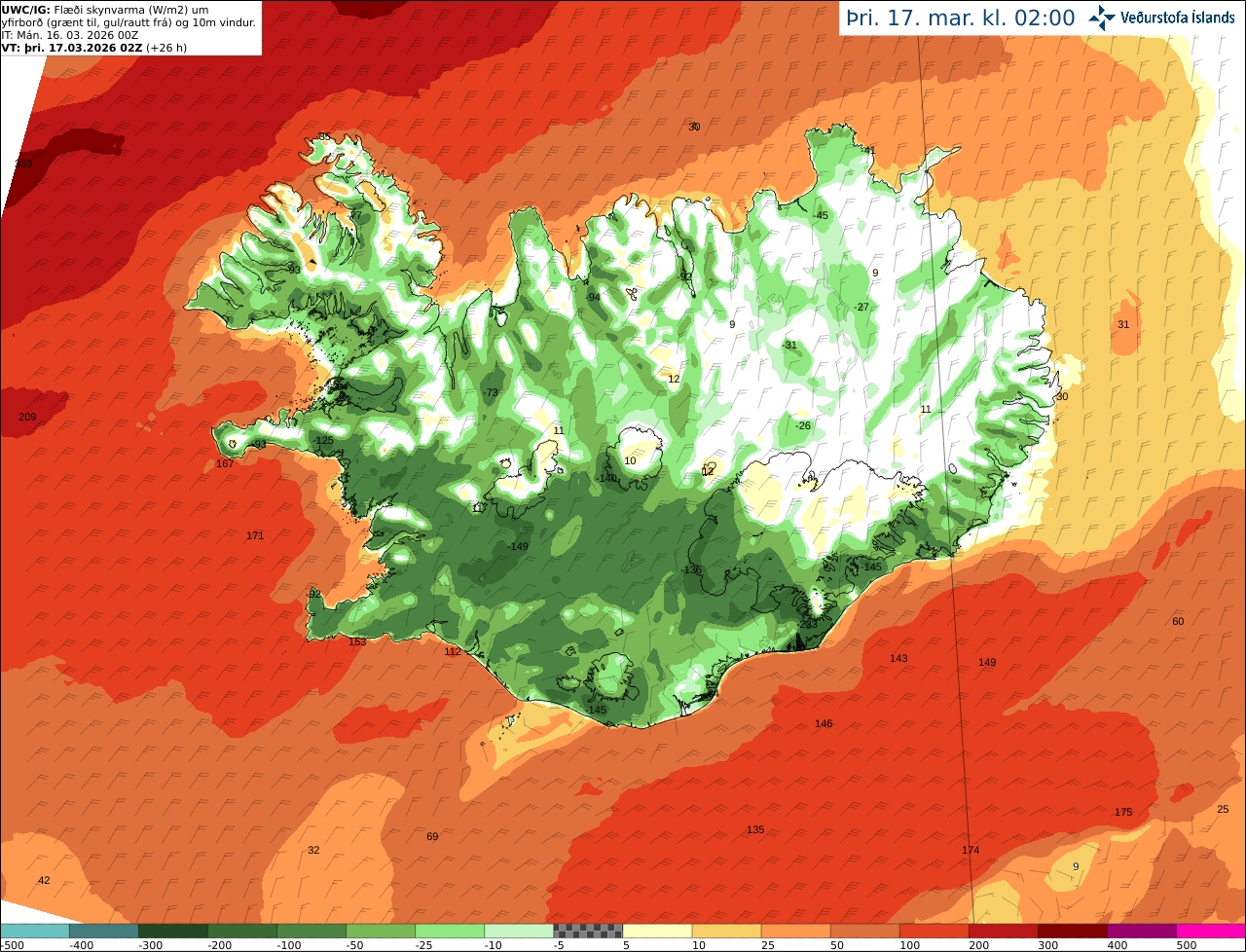Click the -26 value in east Iceland
The height and width of the screenshot is (952, 1246).
tap(803, 426)
